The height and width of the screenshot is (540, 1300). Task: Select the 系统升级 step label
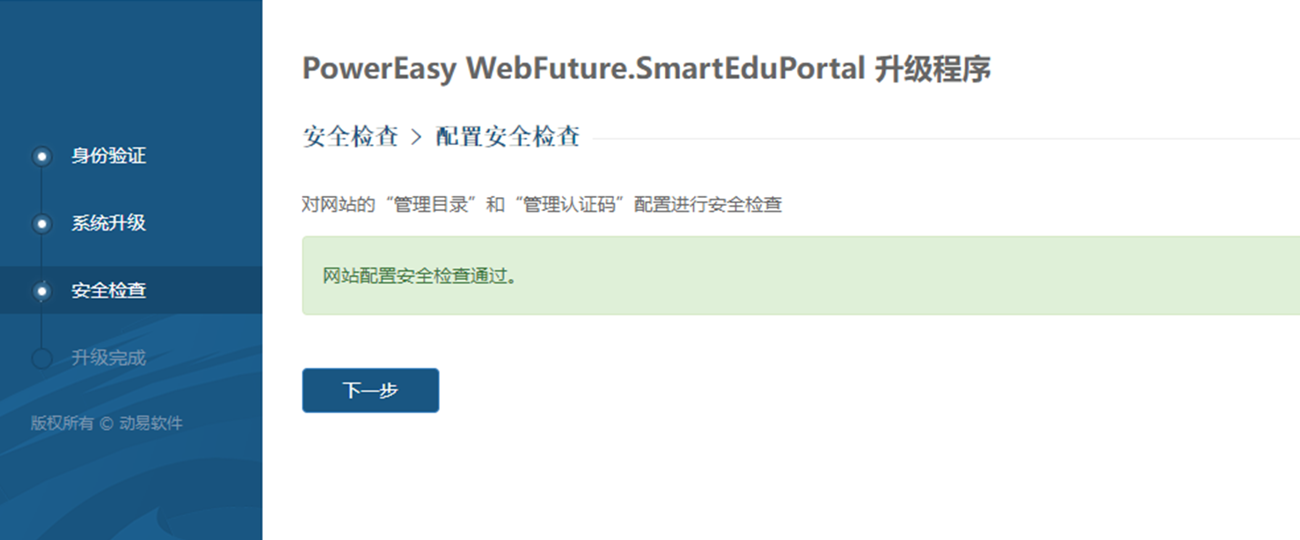click(x=108, y=224)
